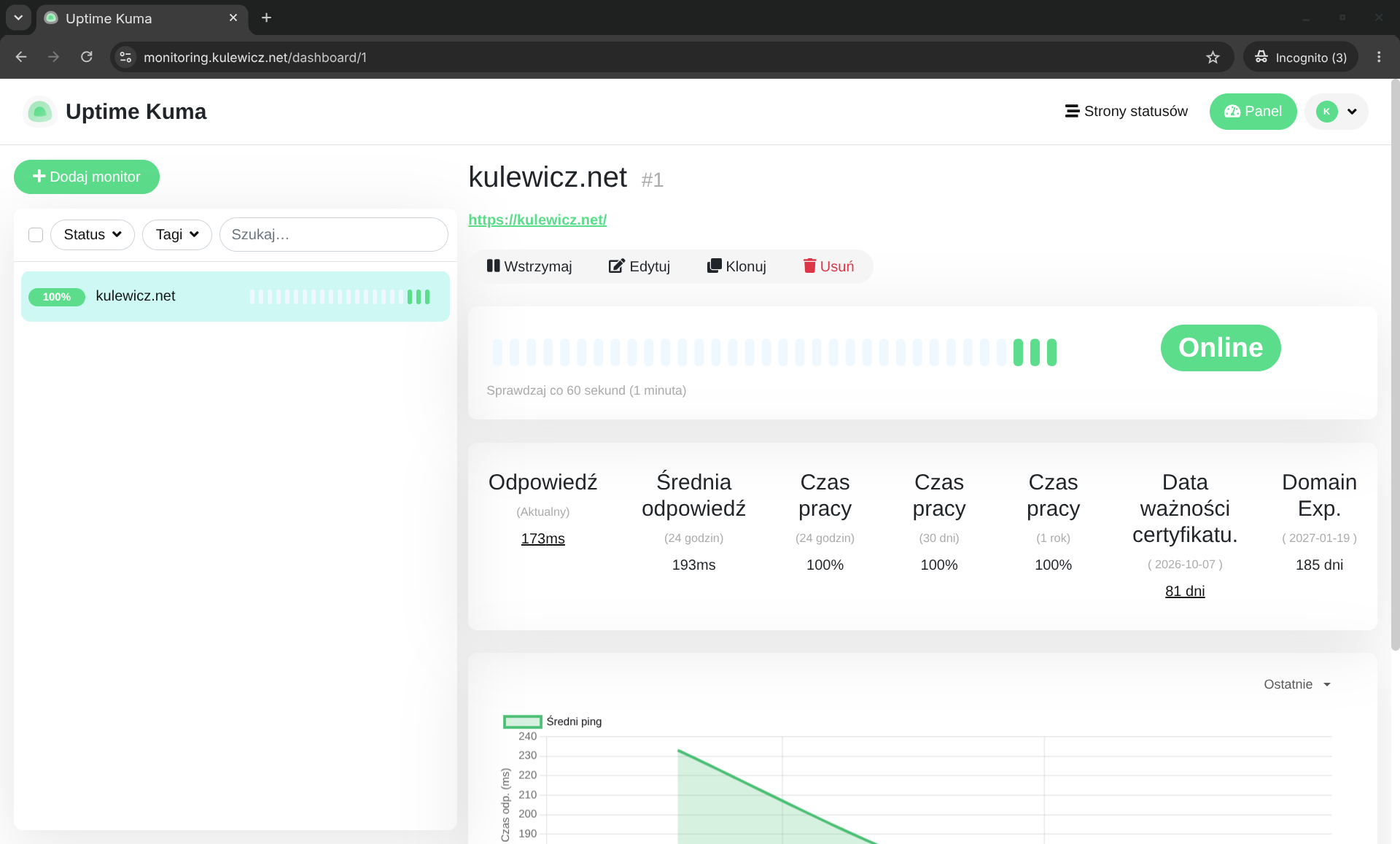Open the https://kulewicz.net/ link
Viewport: 1400px width, 844px height.
(537, 220)
